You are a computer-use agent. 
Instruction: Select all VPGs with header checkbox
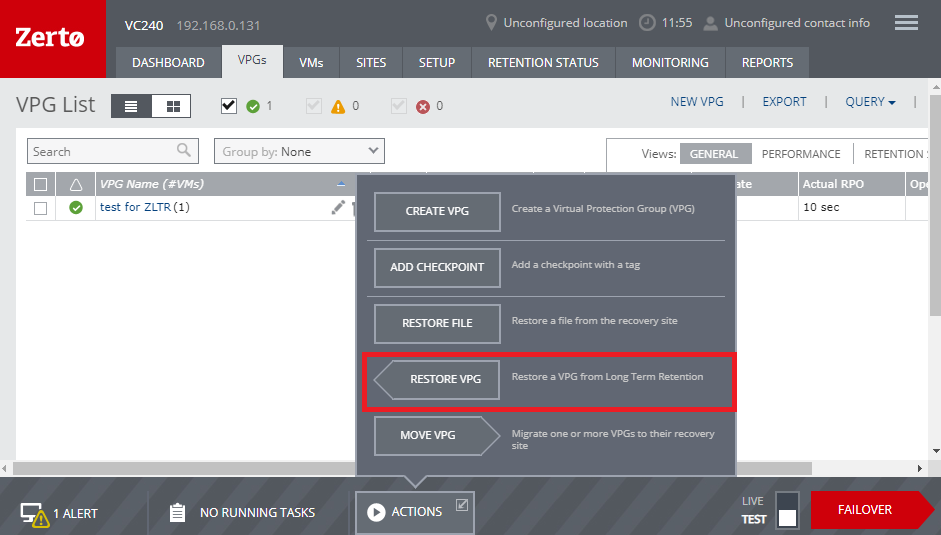pyautogui.click(x=40, y=184)
